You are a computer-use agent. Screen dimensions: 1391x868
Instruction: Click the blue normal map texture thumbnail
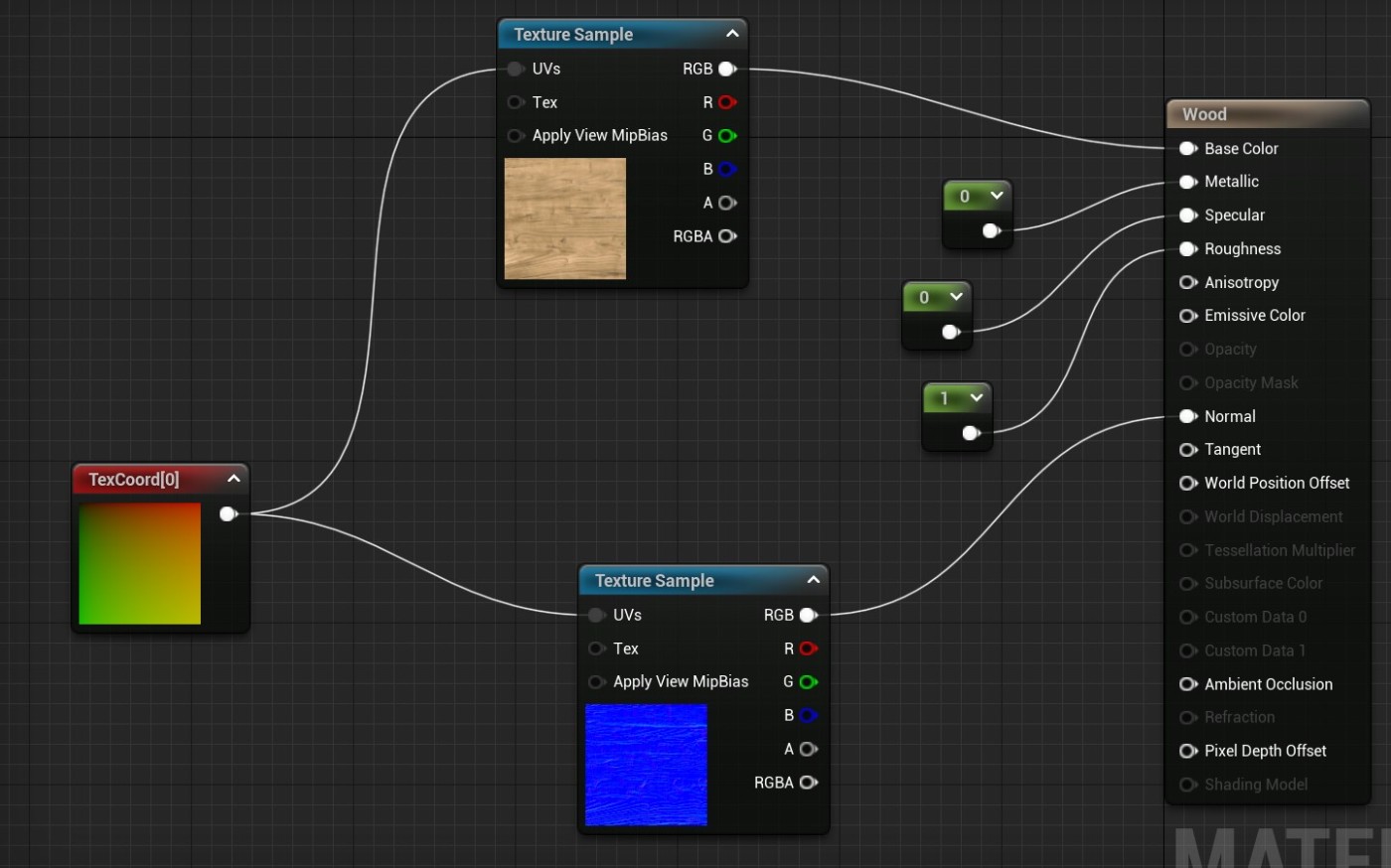[646, 765]
